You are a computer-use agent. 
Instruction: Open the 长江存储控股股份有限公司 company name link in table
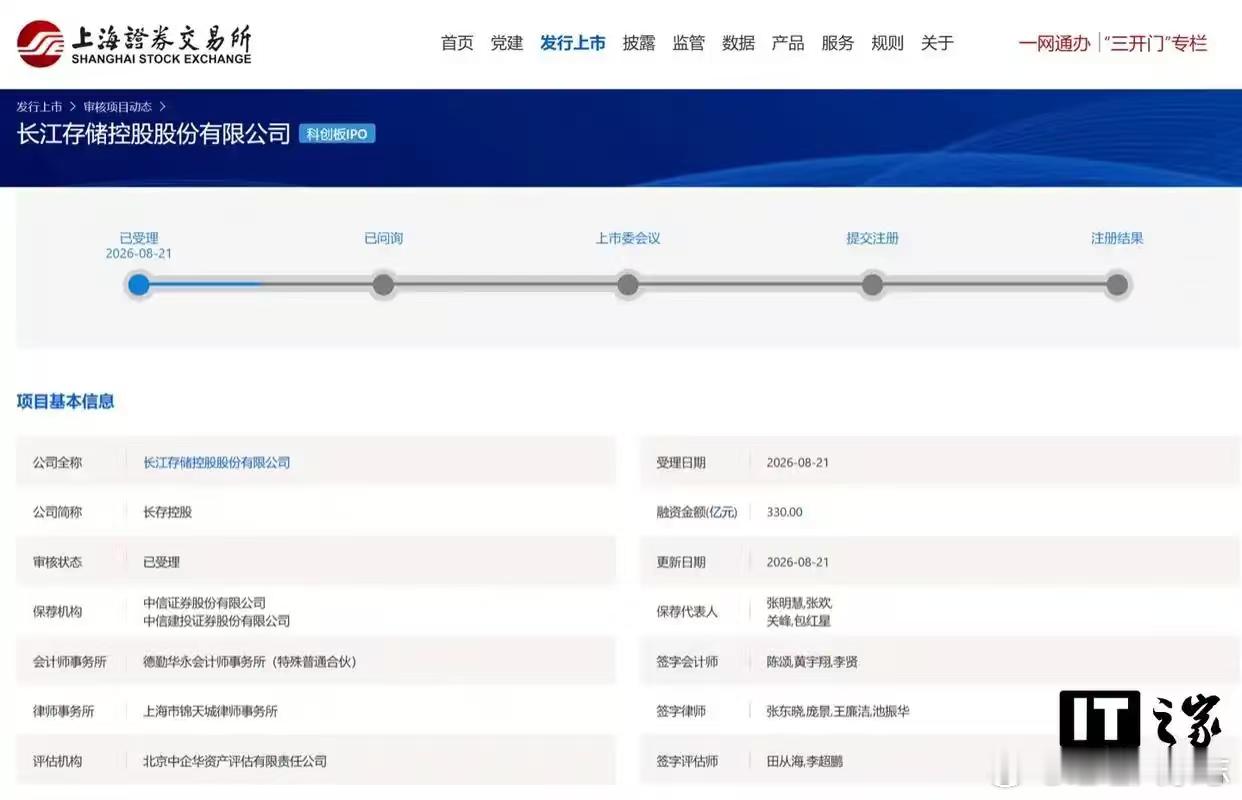[x=217, y=462]
